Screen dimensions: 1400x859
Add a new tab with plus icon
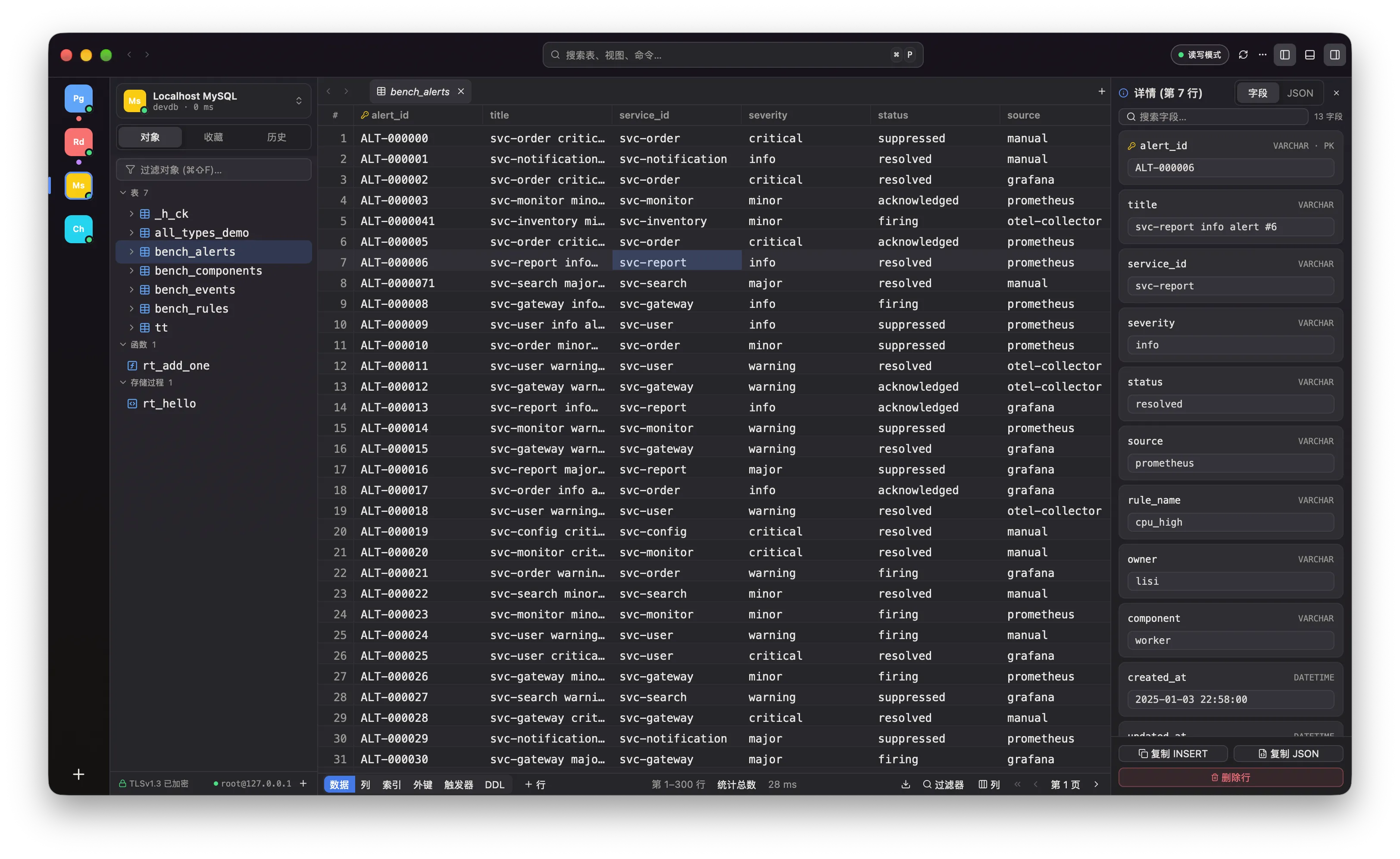click(x=1102, y=91)
